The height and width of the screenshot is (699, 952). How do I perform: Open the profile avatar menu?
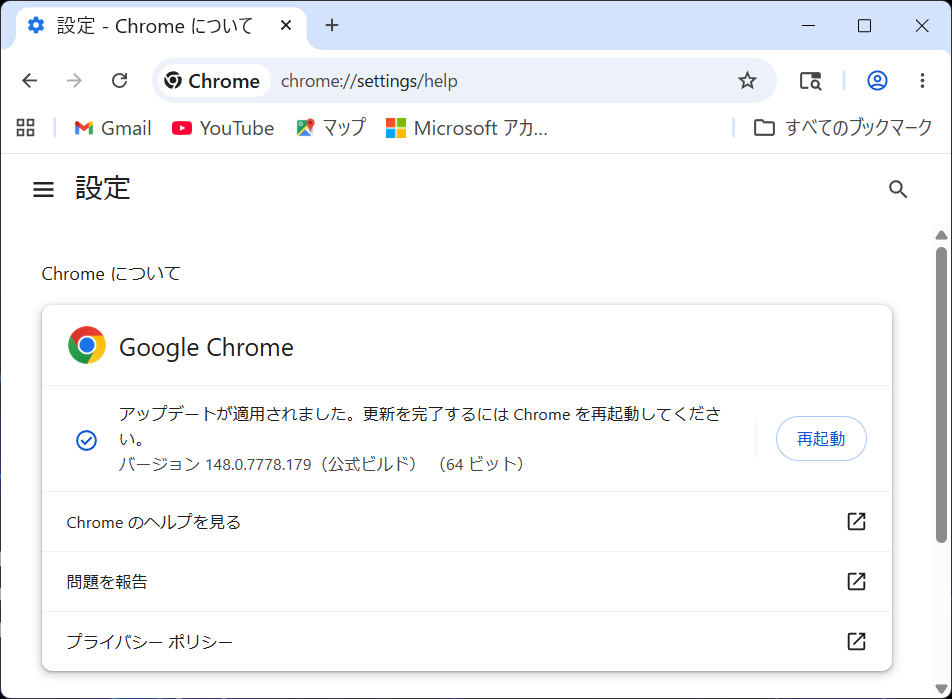(x=877, y=81)
